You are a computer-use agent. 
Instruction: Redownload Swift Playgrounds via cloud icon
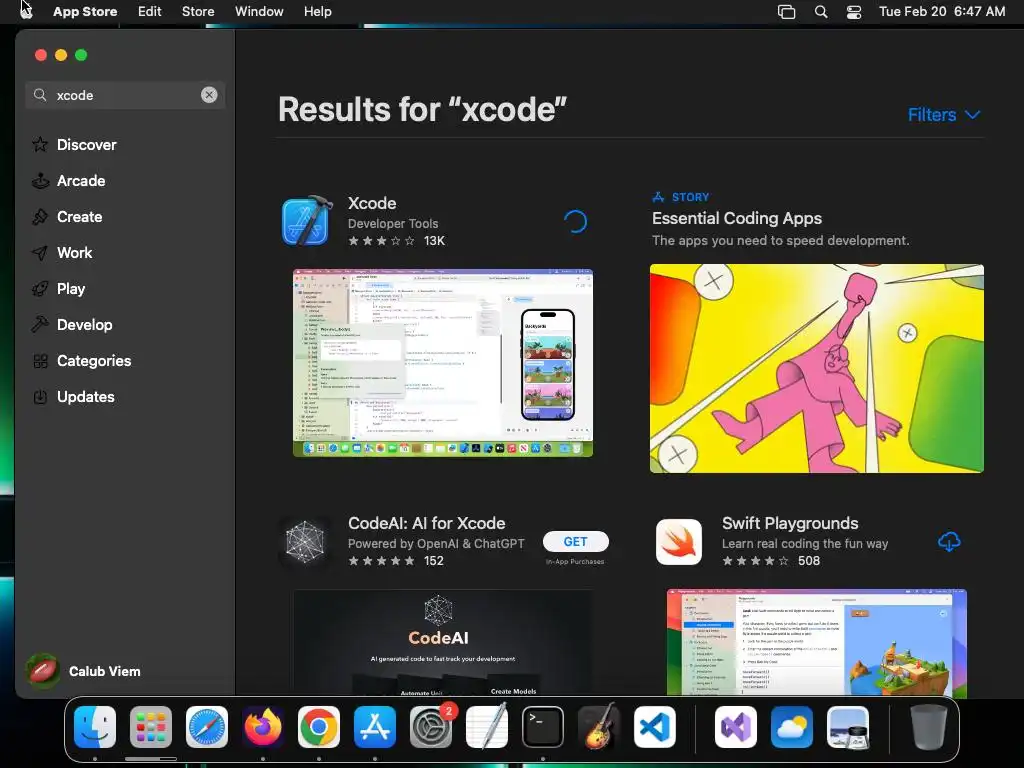click(x=949, y=541)
